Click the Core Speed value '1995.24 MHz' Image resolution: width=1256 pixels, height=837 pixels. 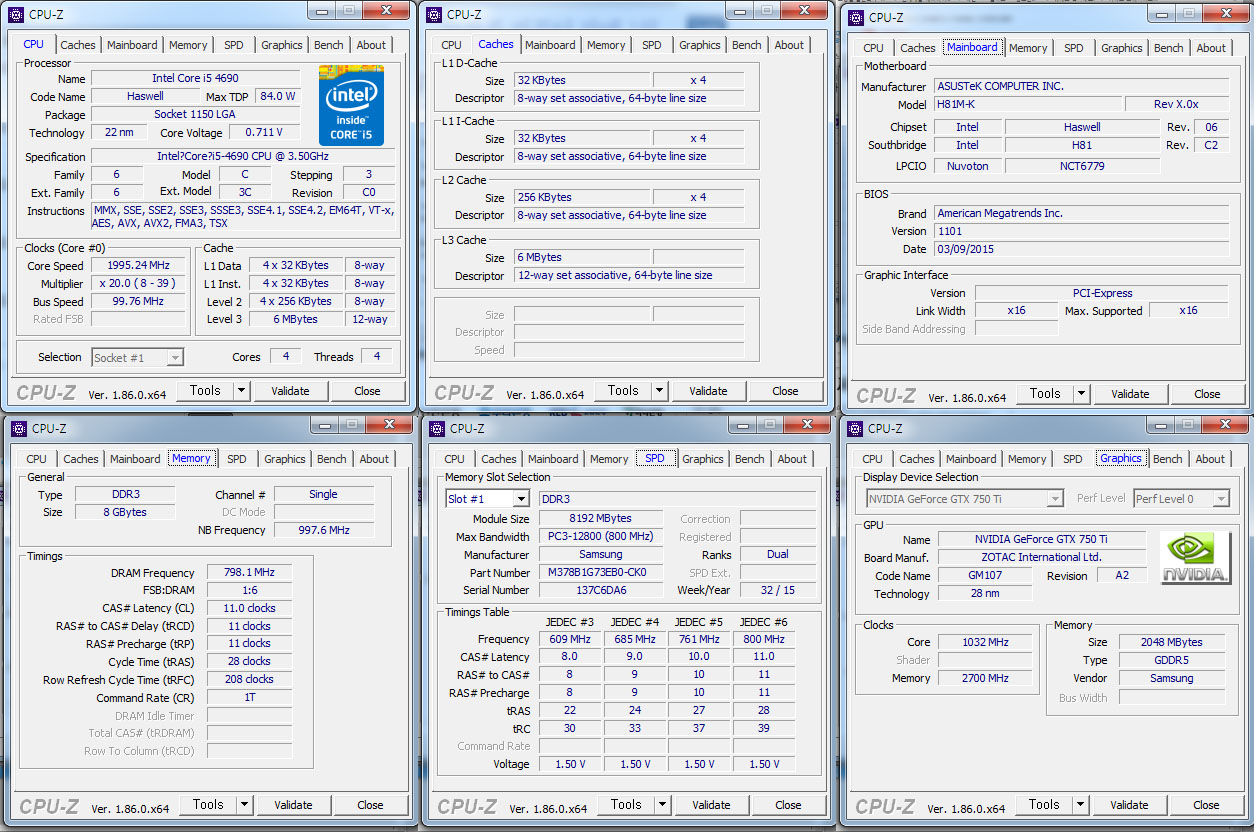[x=138, y=266]
